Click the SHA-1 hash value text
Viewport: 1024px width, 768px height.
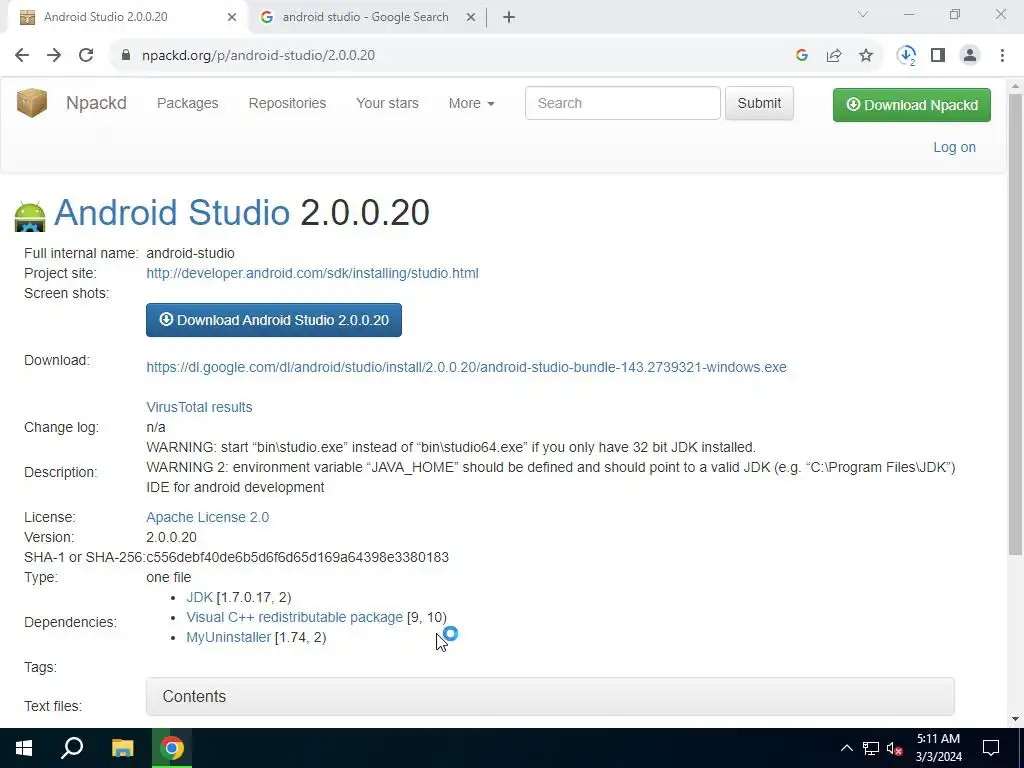tap(298, 557)
